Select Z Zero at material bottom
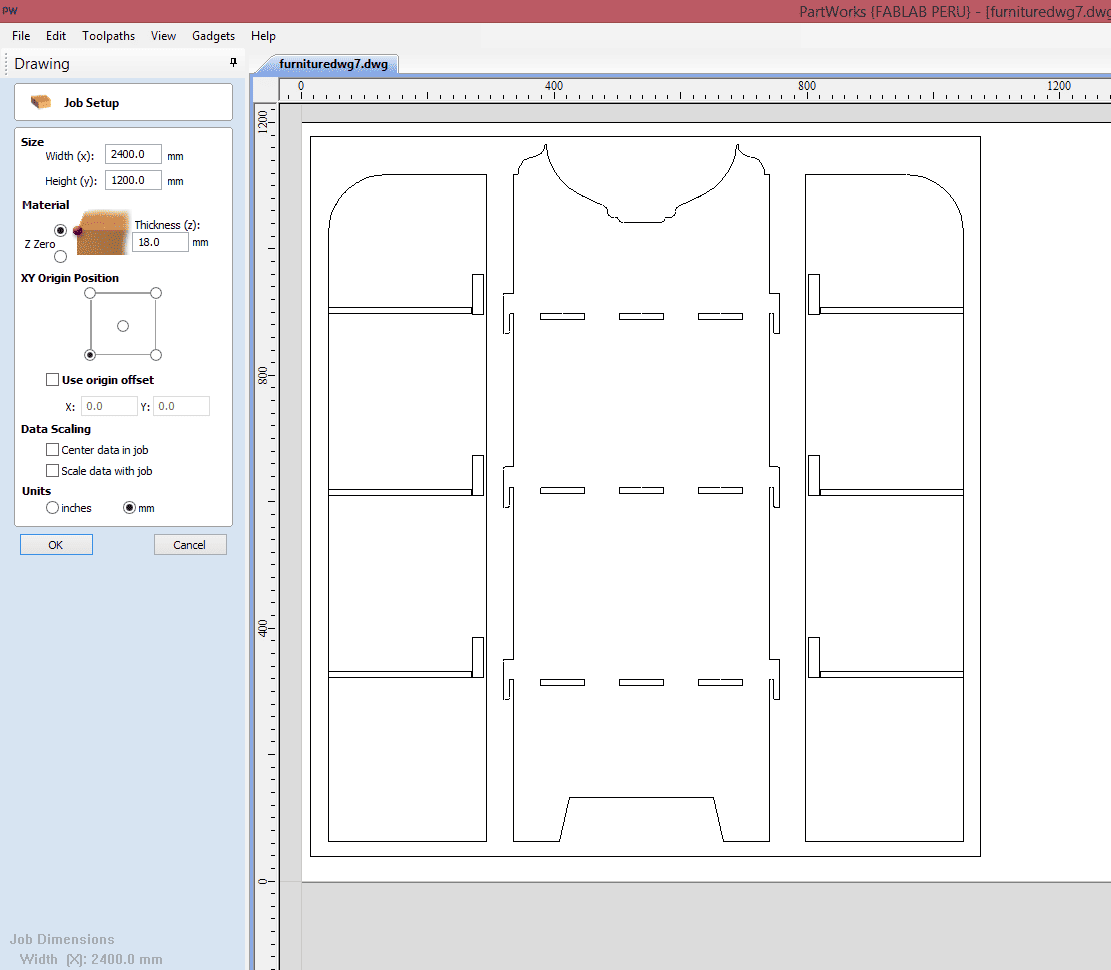This screenshot has width=1111, height=970. [x=60, y=256]
